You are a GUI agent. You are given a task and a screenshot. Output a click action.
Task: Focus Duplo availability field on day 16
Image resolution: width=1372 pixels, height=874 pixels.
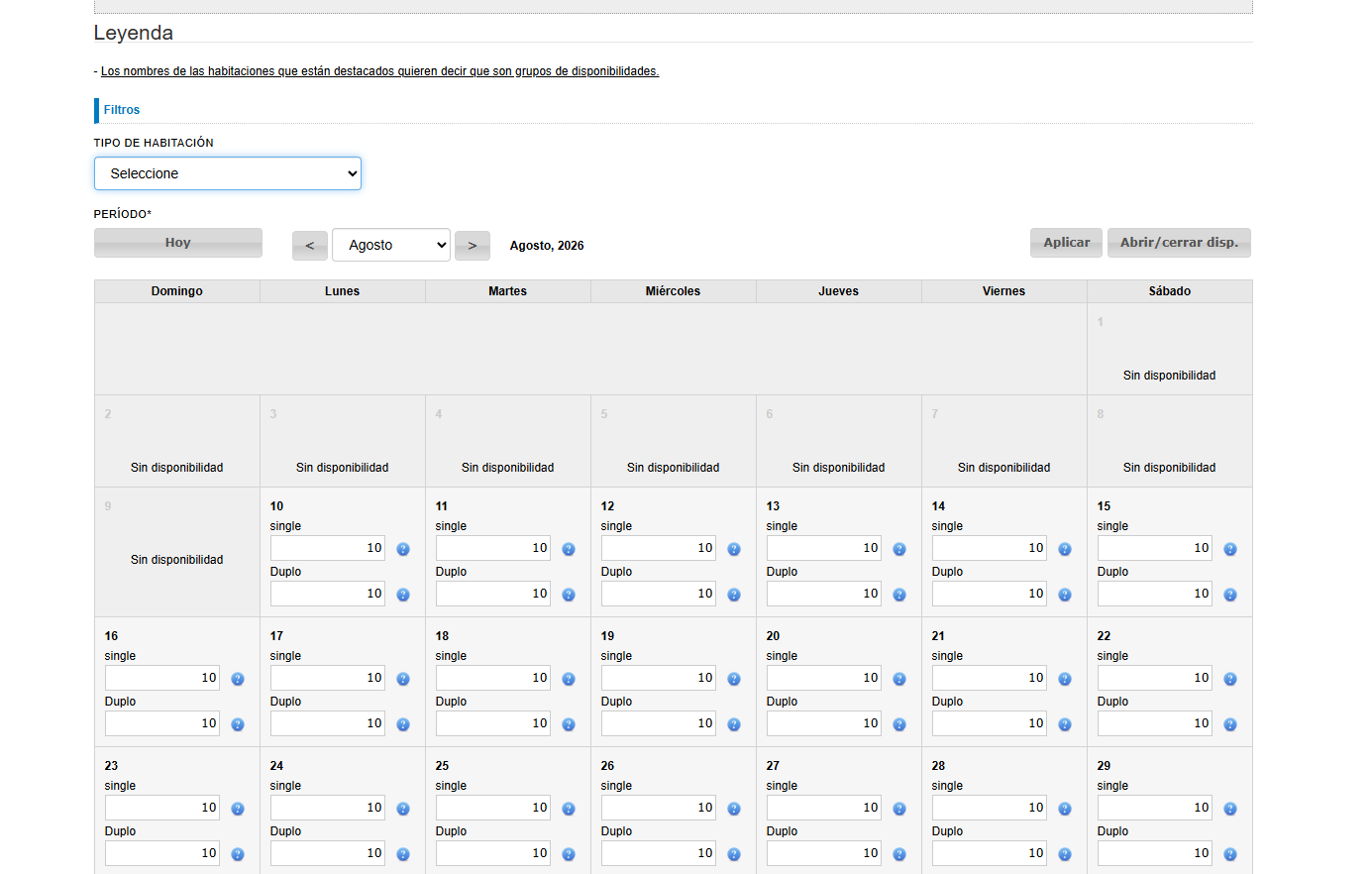[162, 723]
